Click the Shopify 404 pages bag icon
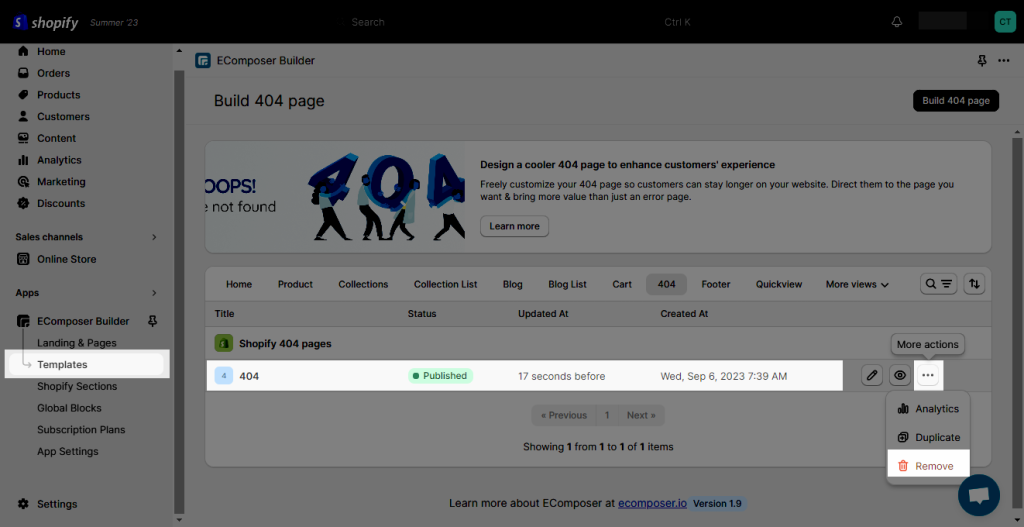Viewport: 1024px width, 527px height. 224,343
